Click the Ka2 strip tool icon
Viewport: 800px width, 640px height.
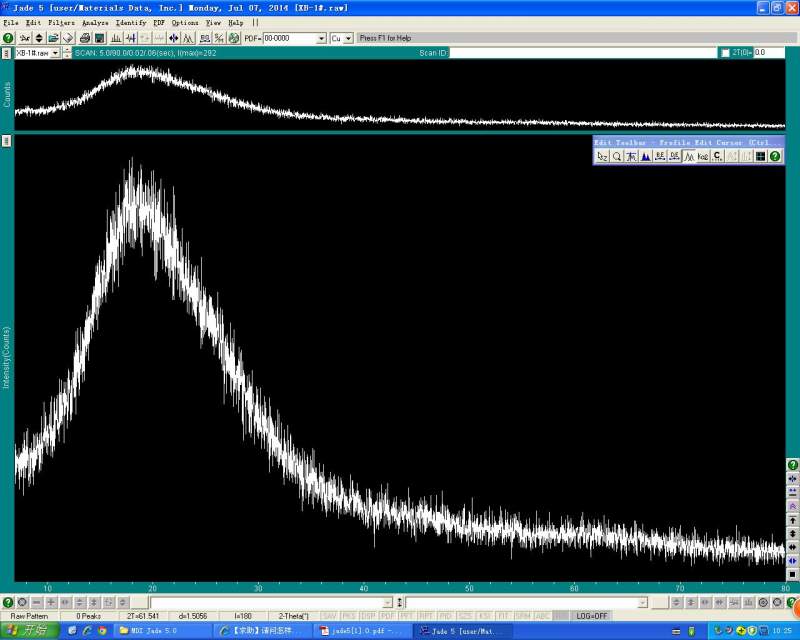pyautogui.click(x=703, y=156)
